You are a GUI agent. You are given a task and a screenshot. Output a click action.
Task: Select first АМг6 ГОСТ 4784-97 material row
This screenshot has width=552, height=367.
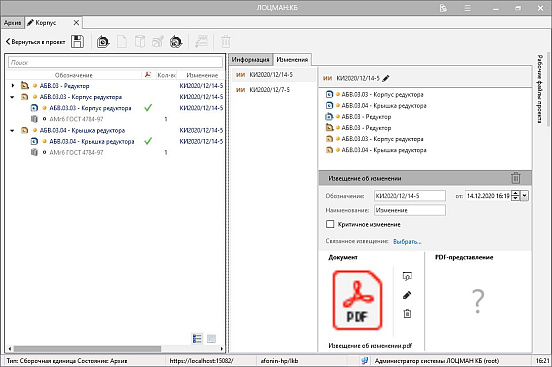click(115, 119)
